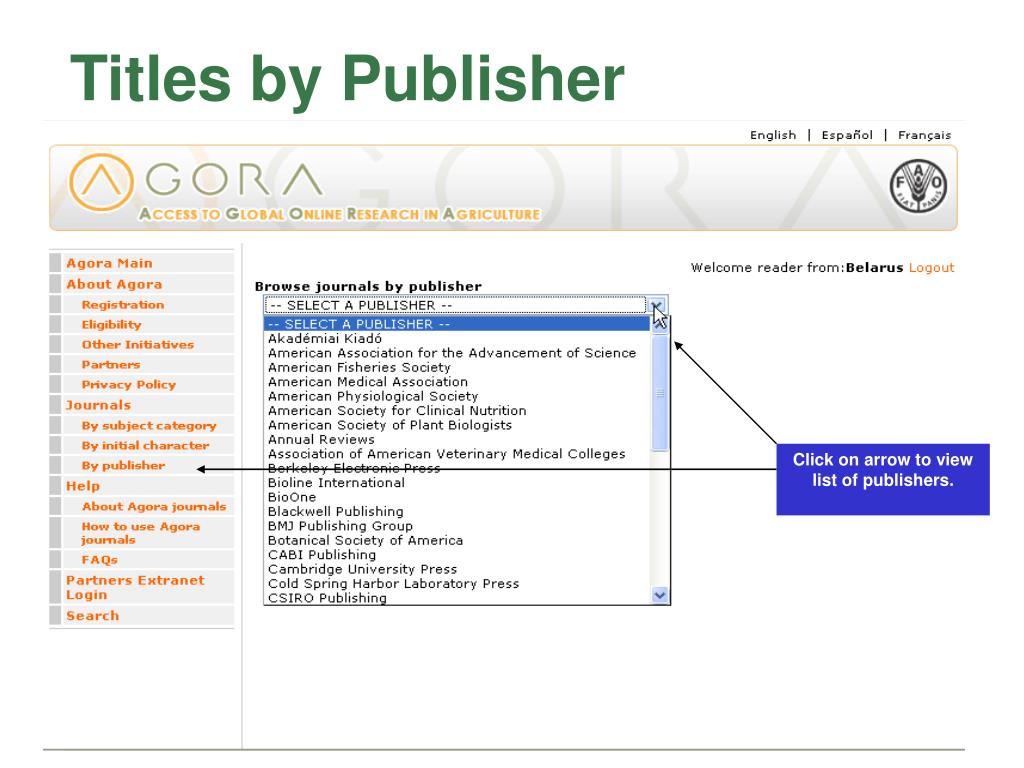Switch language to Français
Viewport: 1024px width, 768px height.
pyautogui.click(x=924, y=135)
